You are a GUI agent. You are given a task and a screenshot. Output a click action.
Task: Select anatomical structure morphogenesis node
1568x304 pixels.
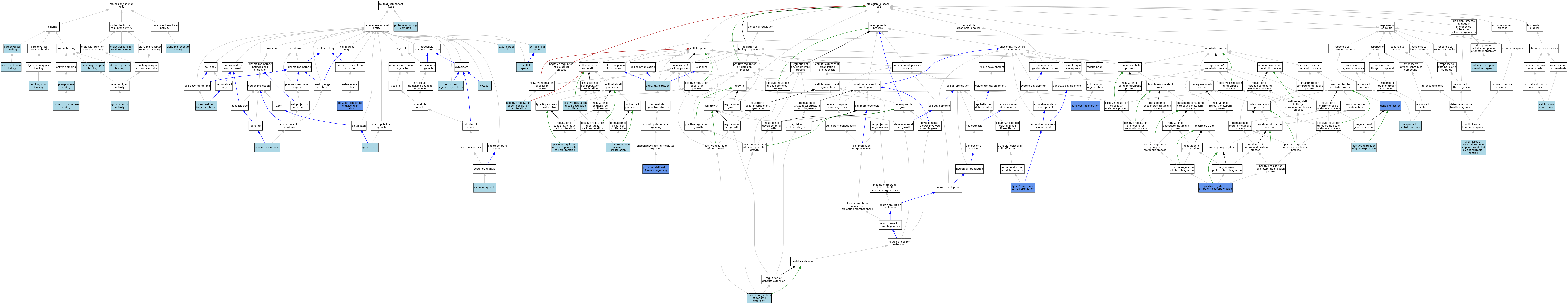tap(867, 86)
